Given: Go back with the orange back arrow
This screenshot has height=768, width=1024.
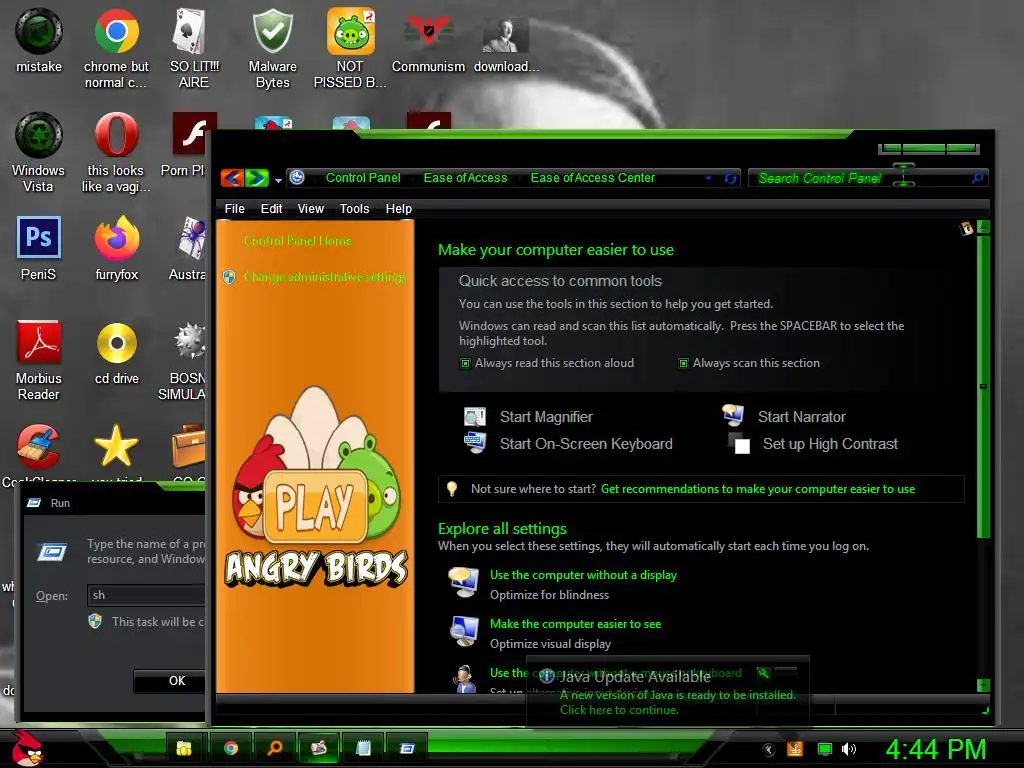Looking at the screenshot, I should click(x=232, y=178).
